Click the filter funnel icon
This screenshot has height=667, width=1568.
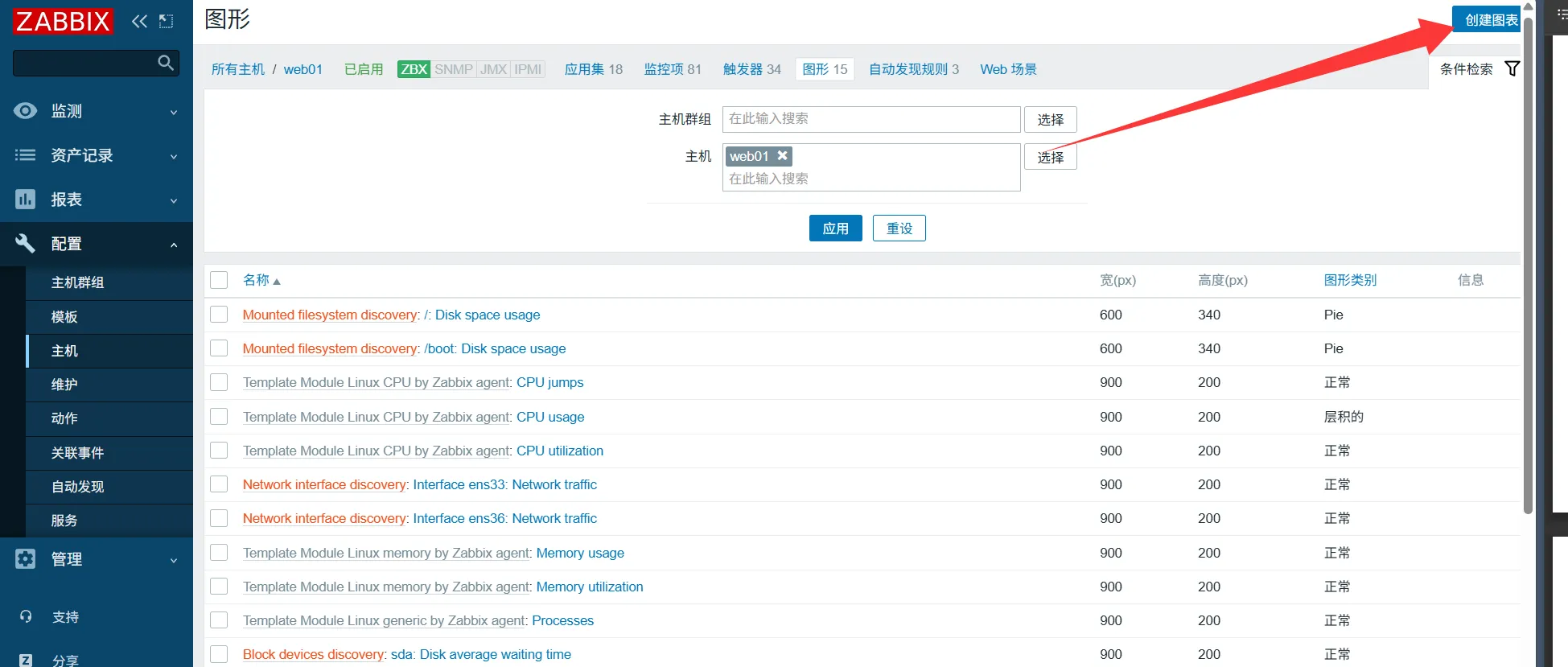[1512, 69]
